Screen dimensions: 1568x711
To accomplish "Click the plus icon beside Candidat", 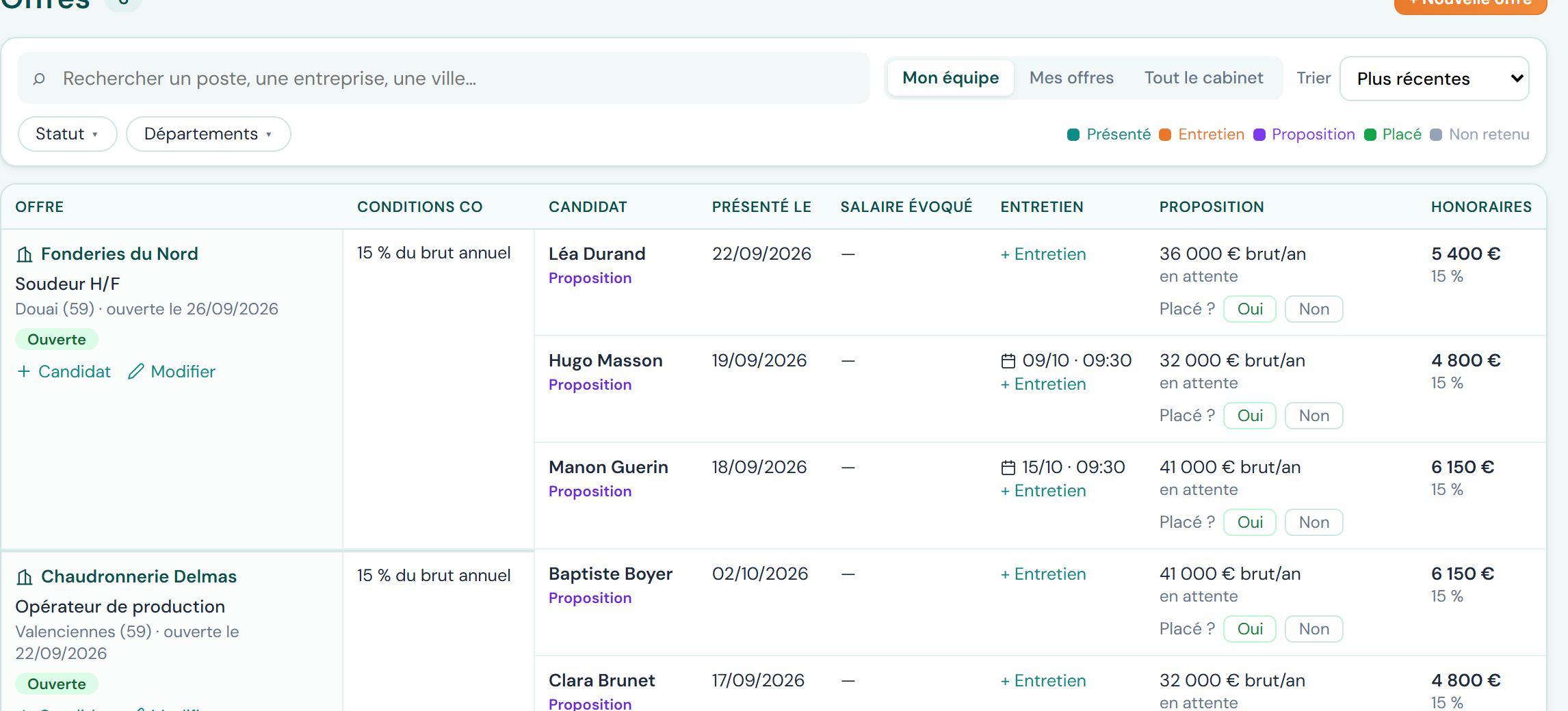I will (x=24, y=371).
